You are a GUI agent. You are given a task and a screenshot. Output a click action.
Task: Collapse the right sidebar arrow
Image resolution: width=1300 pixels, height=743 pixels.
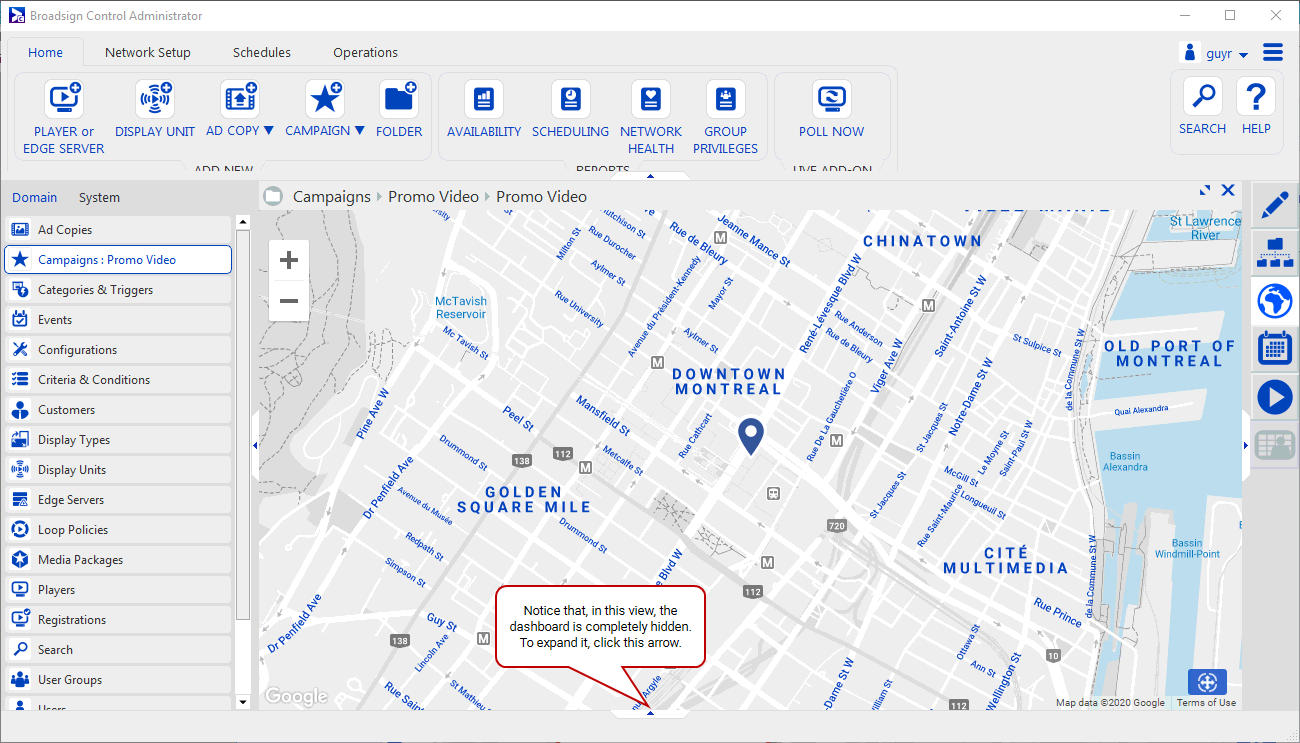[x=1246, y=445]
